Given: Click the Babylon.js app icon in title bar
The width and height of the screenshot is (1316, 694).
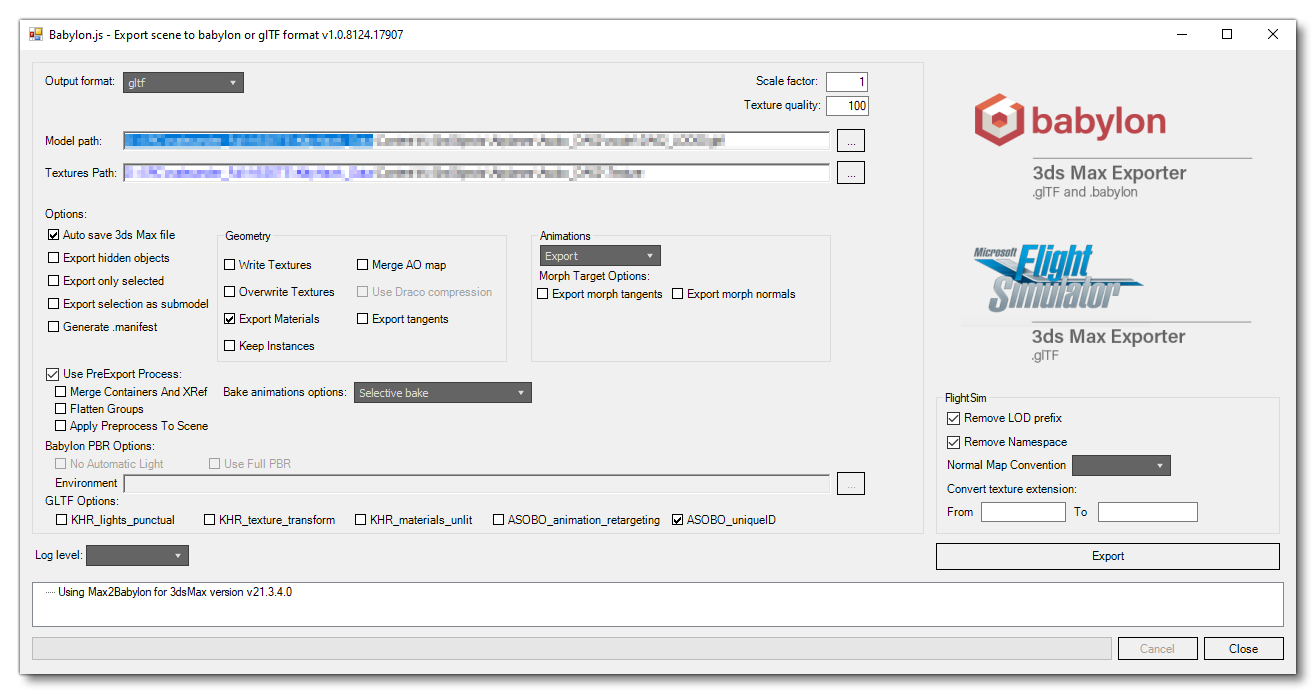Looking at the screenshot, I should (x=36, y=34).
